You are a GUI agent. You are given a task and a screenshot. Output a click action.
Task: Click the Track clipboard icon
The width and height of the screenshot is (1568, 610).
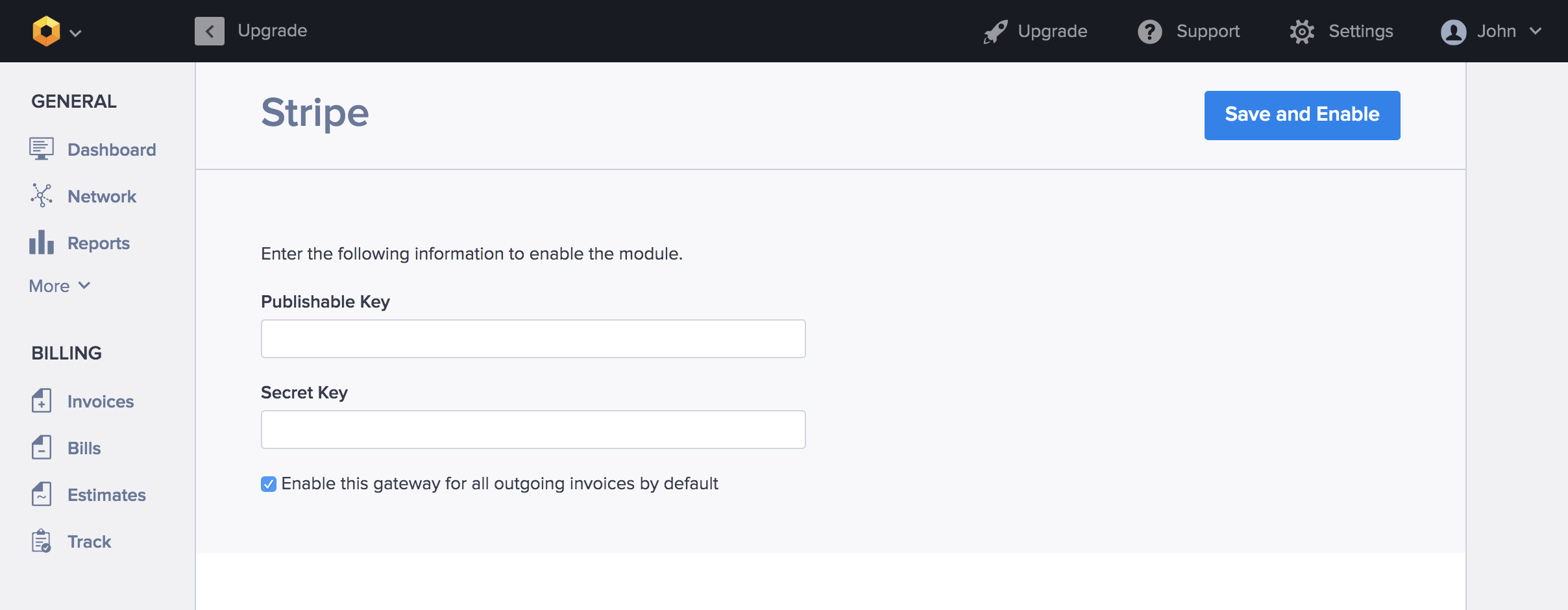pos(42,541)
